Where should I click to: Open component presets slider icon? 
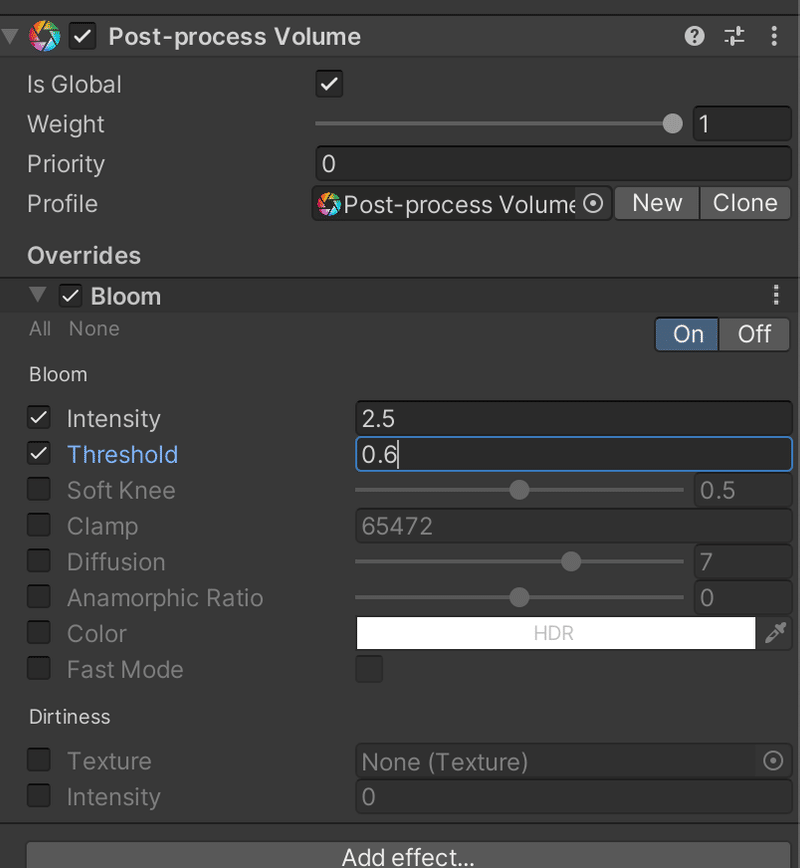734,37
